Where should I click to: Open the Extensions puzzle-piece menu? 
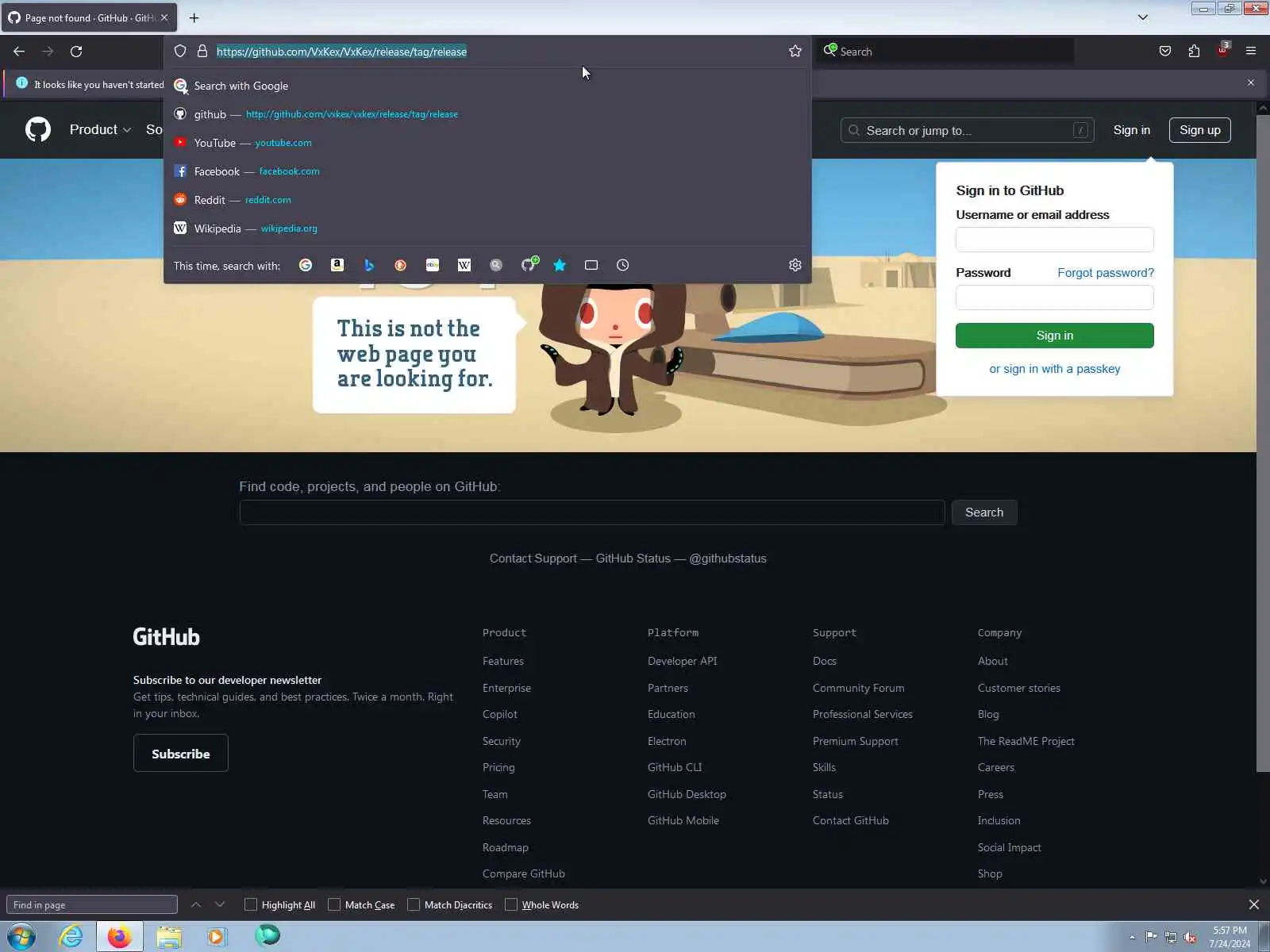[x=1194, y=52]
